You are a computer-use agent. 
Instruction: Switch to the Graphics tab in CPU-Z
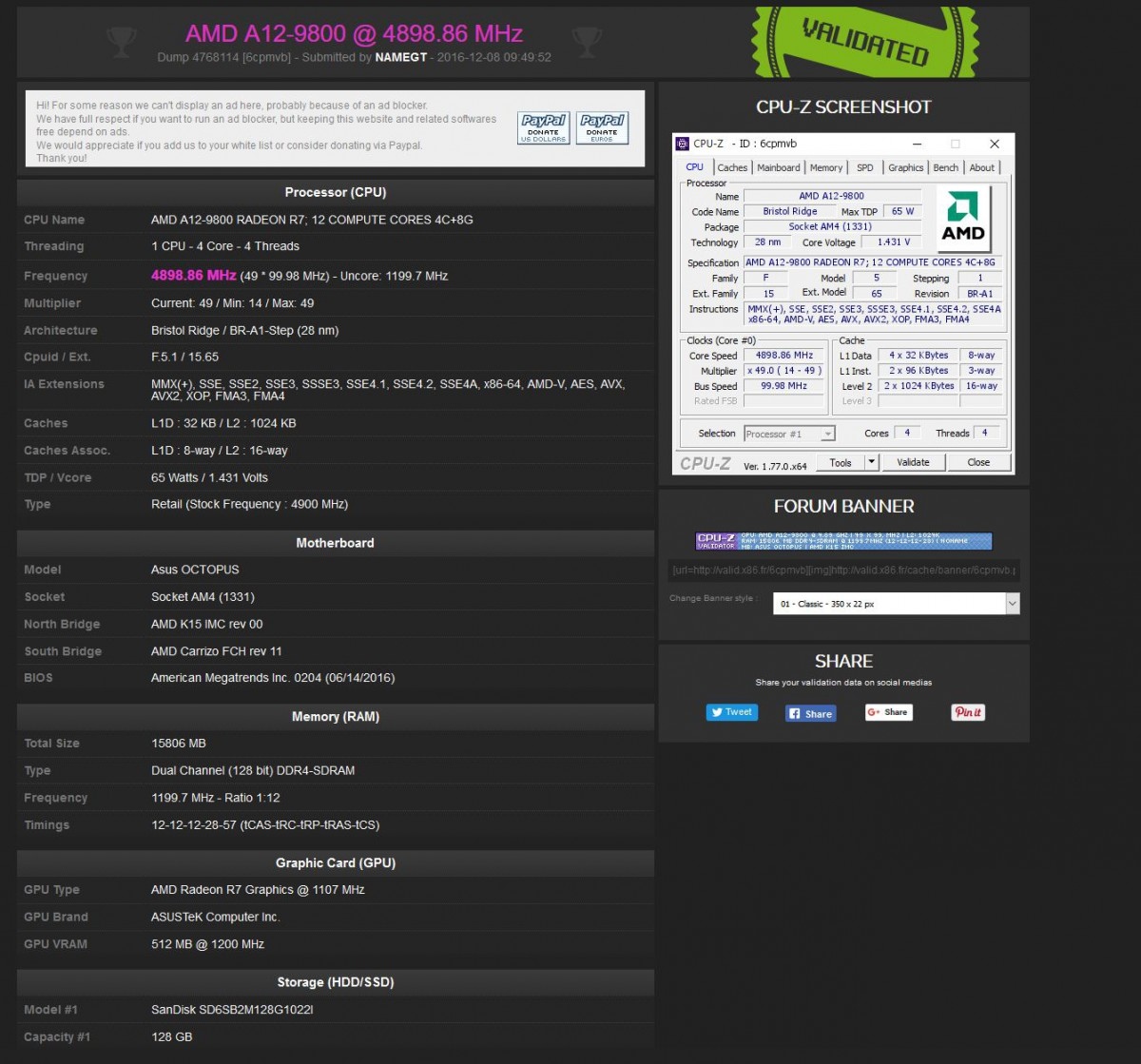pos(904,166)
